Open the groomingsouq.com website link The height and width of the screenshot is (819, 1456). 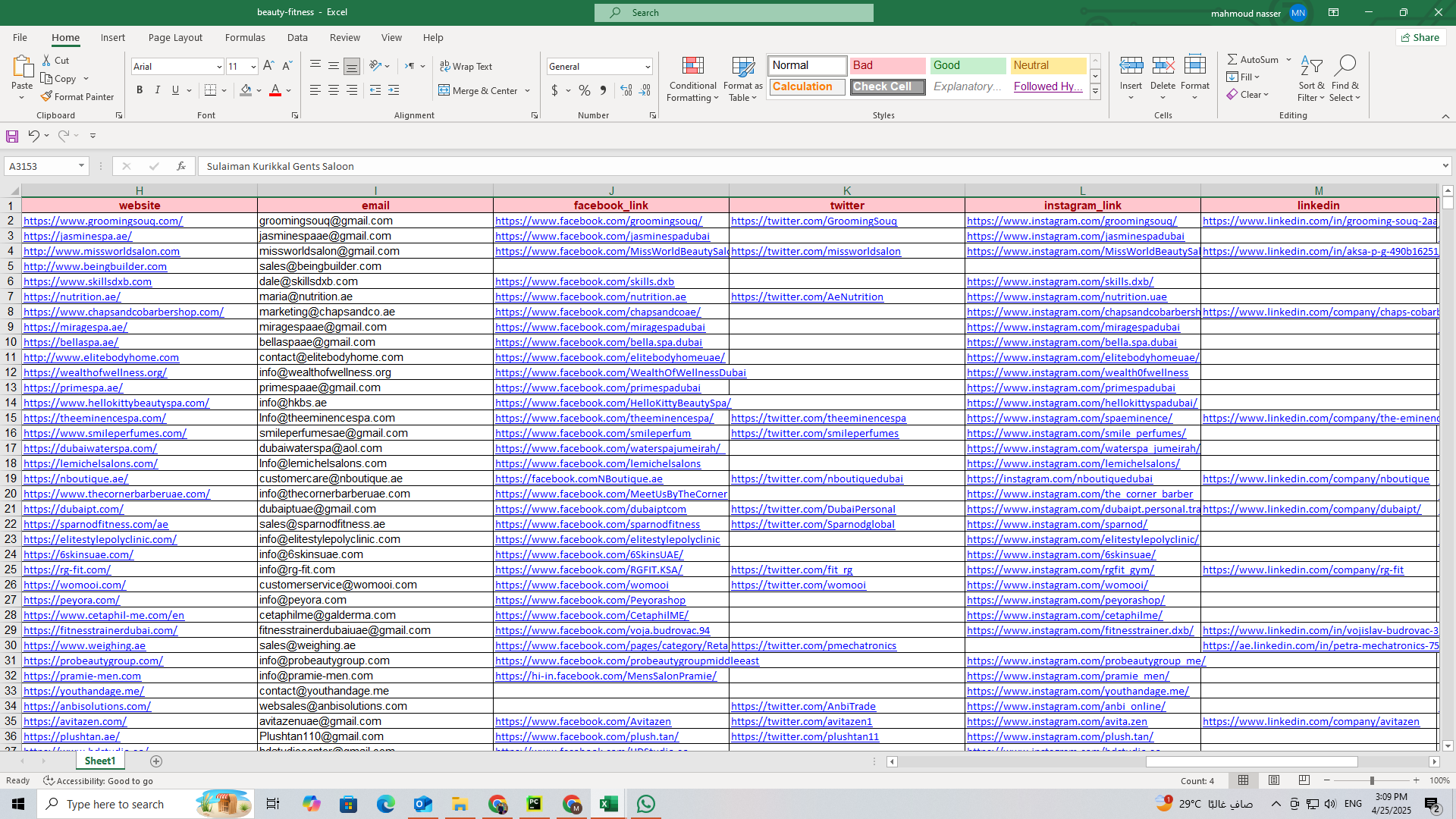point(103,221)
